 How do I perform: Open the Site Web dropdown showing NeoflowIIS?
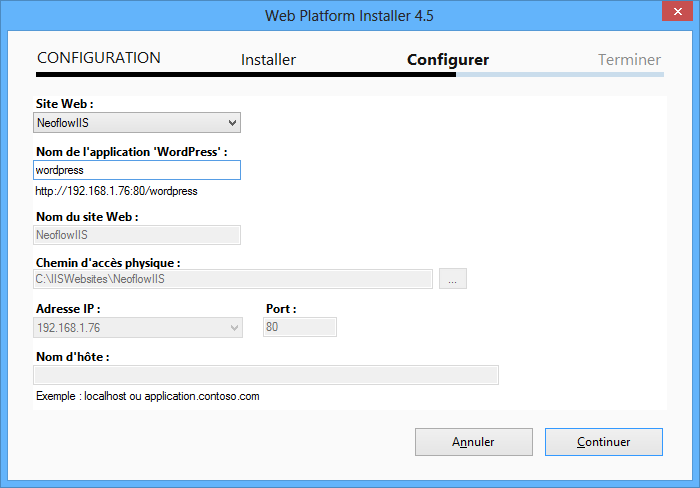pos(138,123)
